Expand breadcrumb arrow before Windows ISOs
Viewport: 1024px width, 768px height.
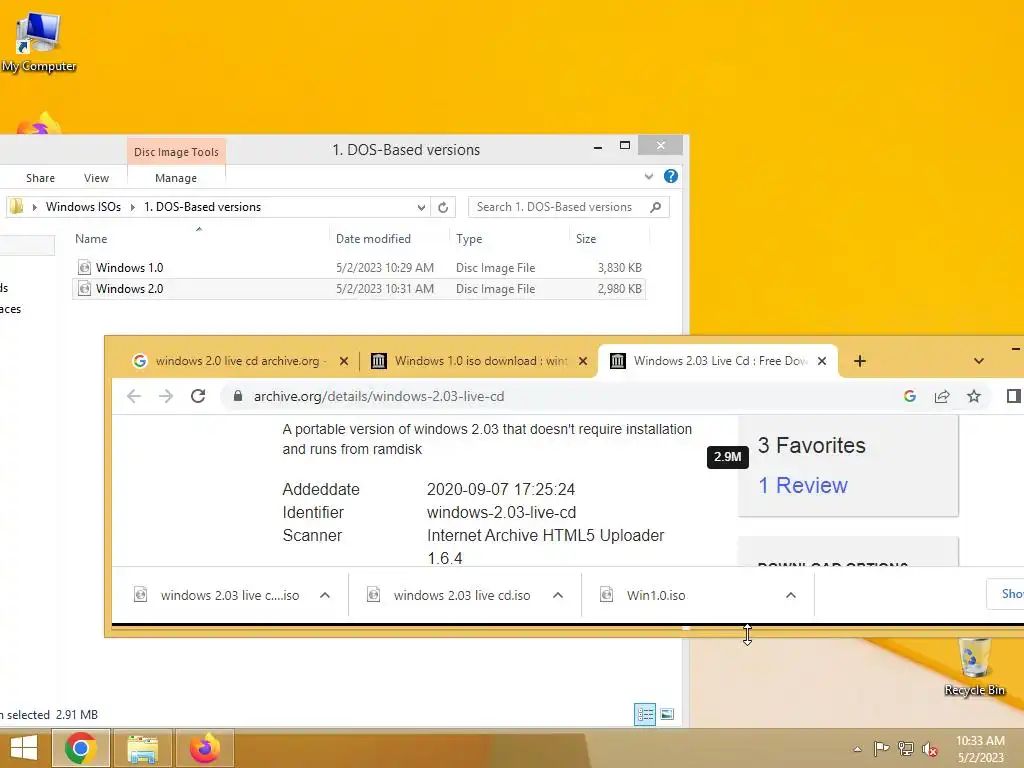click(x=35, y=207)
